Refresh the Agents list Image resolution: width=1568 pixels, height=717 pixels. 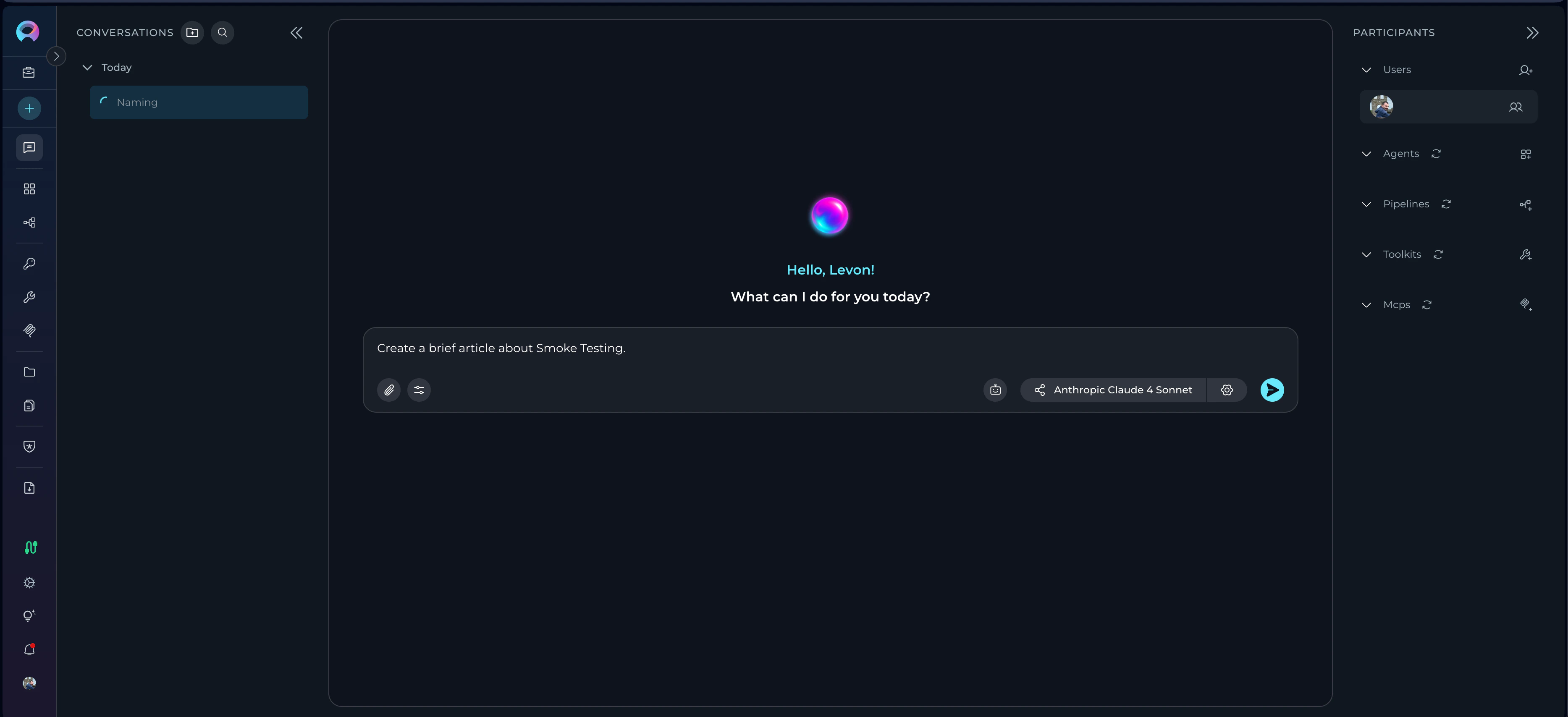click(1436, 154)
